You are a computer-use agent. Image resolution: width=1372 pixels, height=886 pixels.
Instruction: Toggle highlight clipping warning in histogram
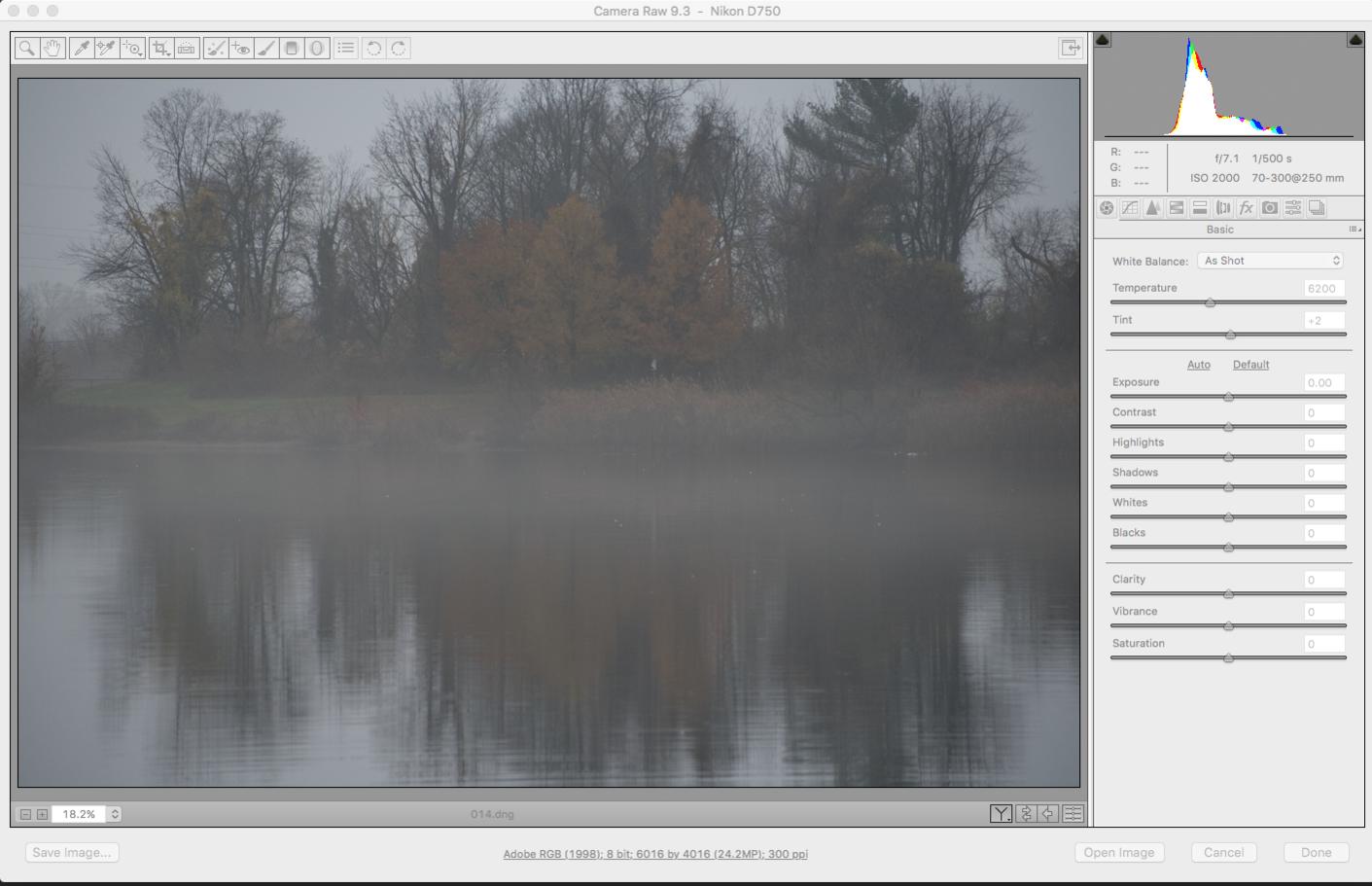click(1354, 40)
